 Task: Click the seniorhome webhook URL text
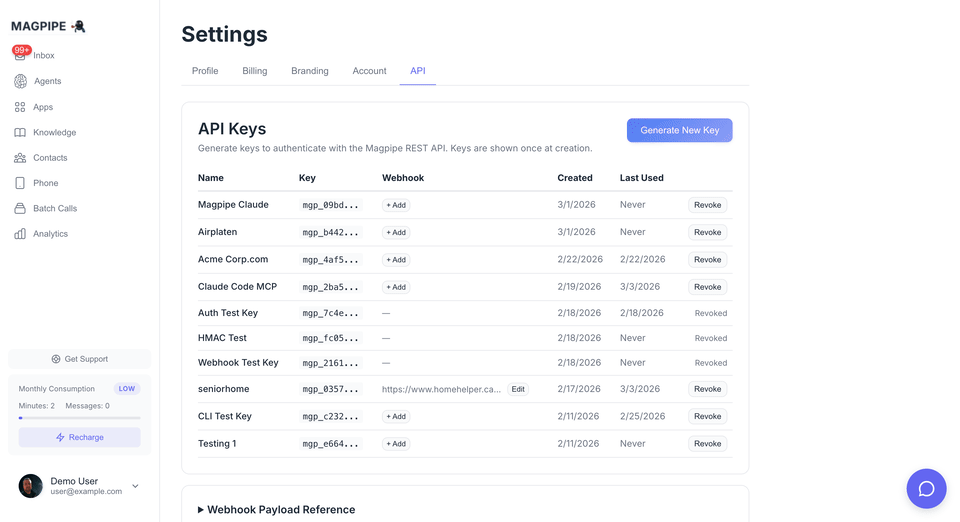(441, 389)
